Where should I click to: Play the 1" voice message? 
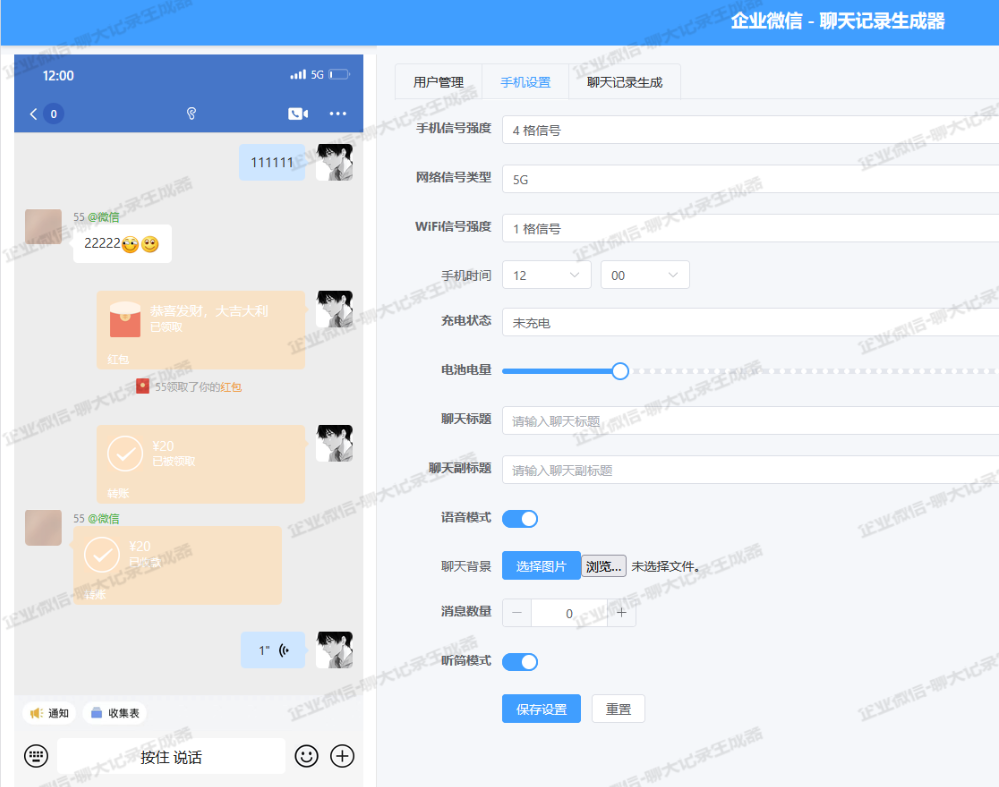tap(273, 650)
